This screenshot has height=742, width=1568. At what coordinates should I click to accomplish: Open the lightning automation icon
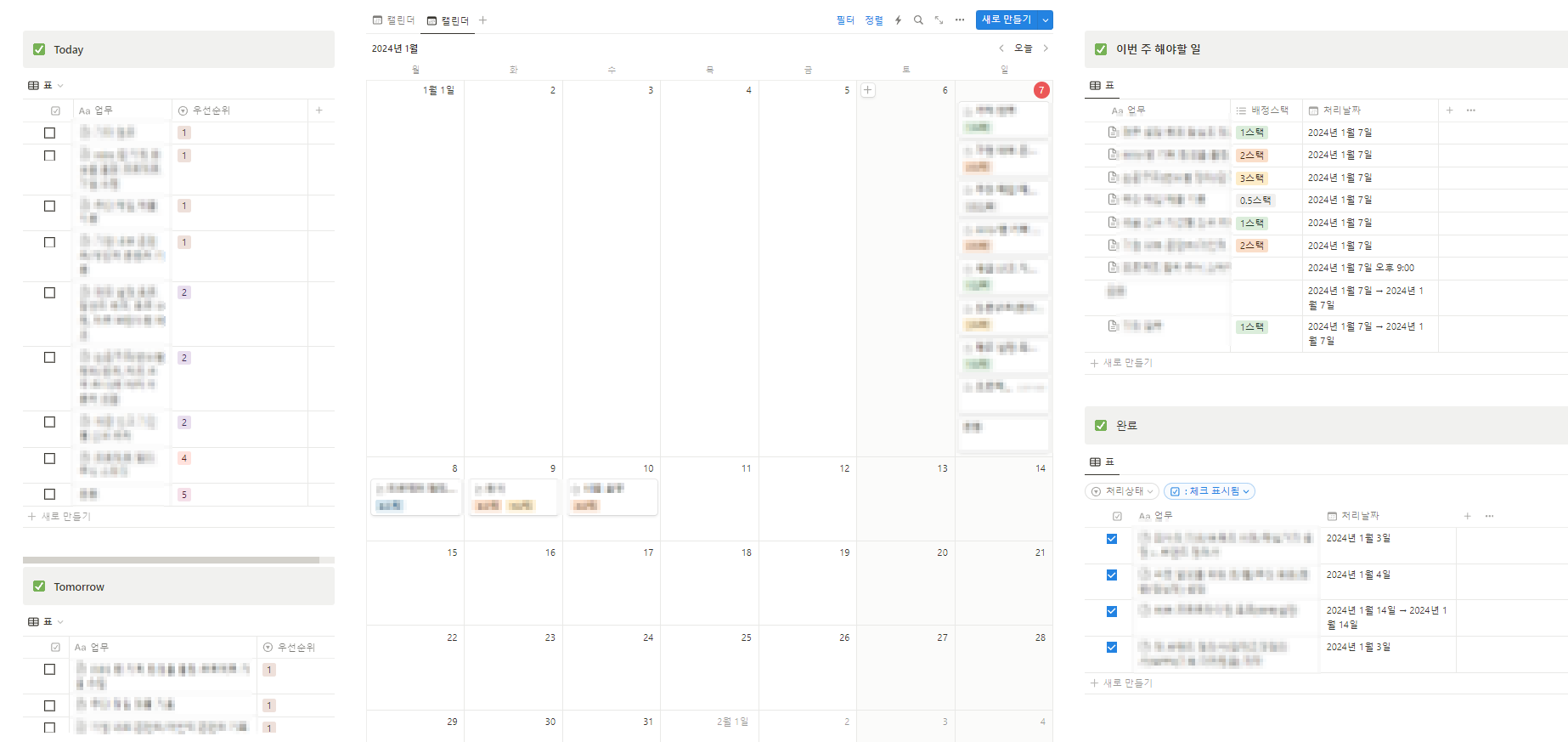(x=898, y=20)
